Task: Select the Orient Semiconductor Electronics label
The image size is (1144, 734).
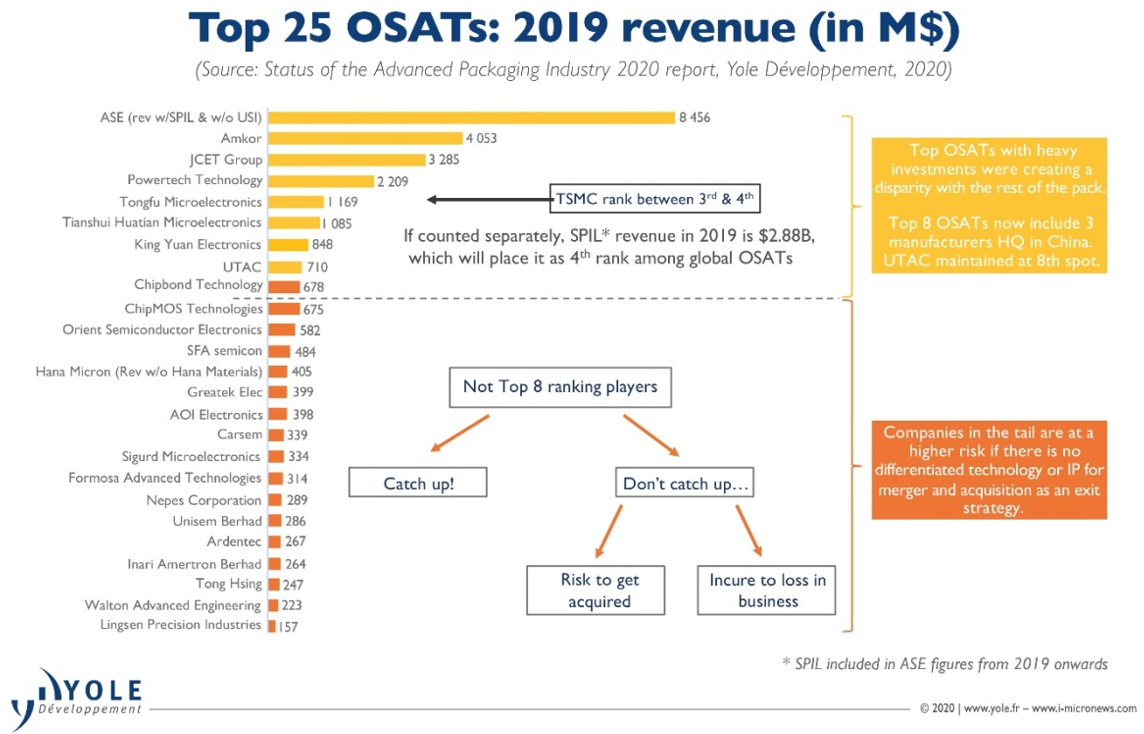Action: pyautogui.click(x=162, y=330)
